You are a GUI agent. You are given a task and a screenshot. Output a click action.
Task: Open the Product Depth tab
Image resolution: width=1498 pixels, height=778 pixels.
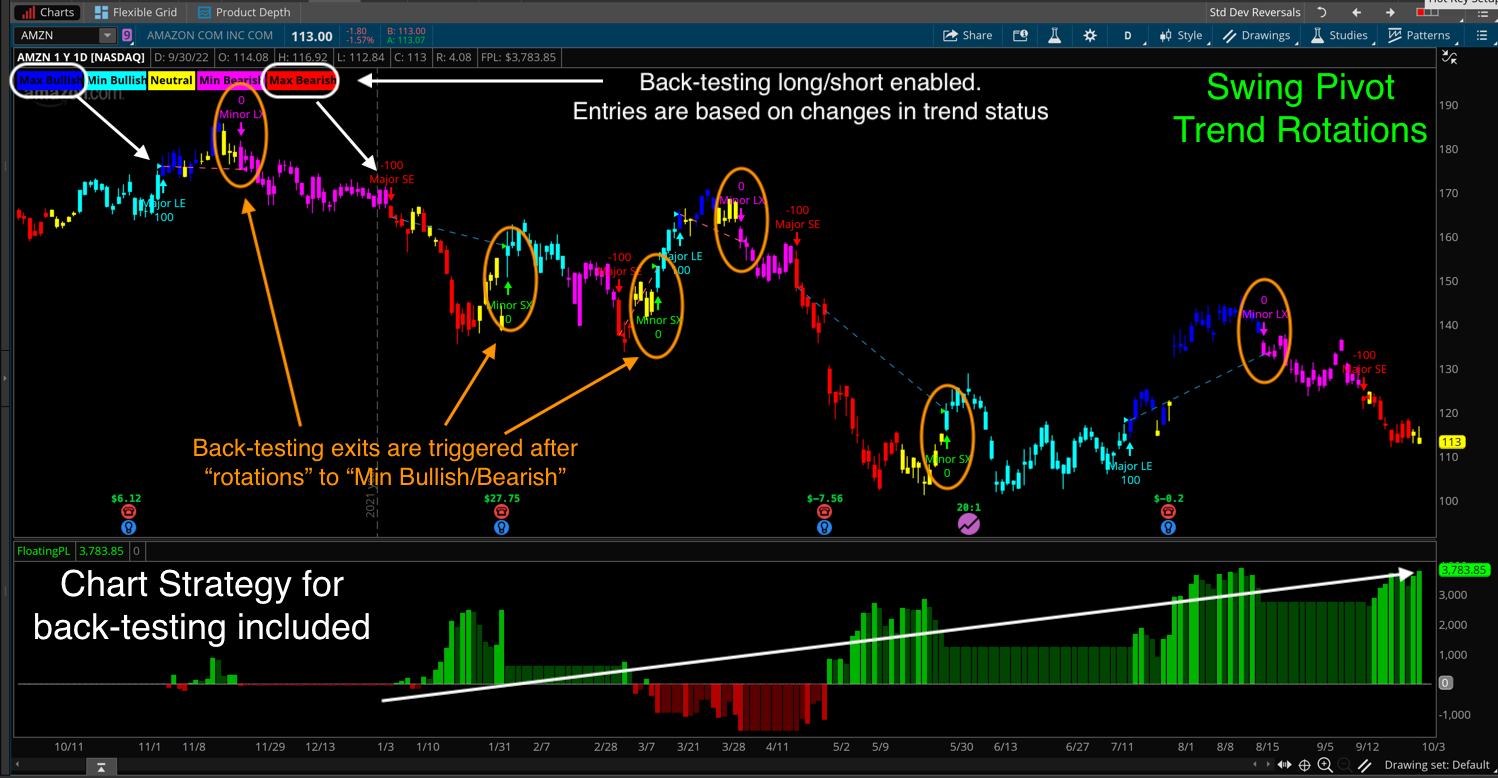tap(244, 12)
